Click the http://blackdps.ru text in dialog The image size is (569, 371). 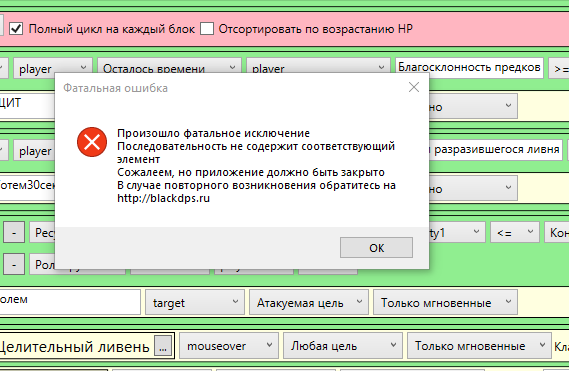click(x=163, y=198)
